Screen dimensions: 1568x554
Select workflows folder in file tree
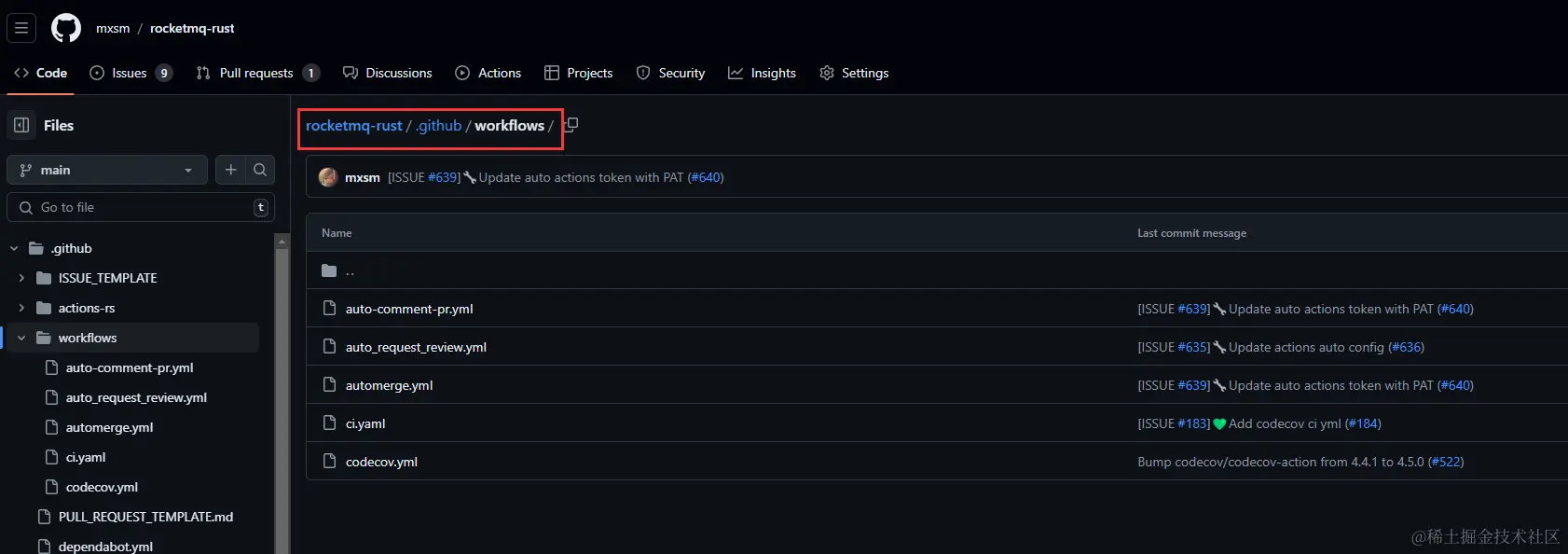(x=88, y=338)
